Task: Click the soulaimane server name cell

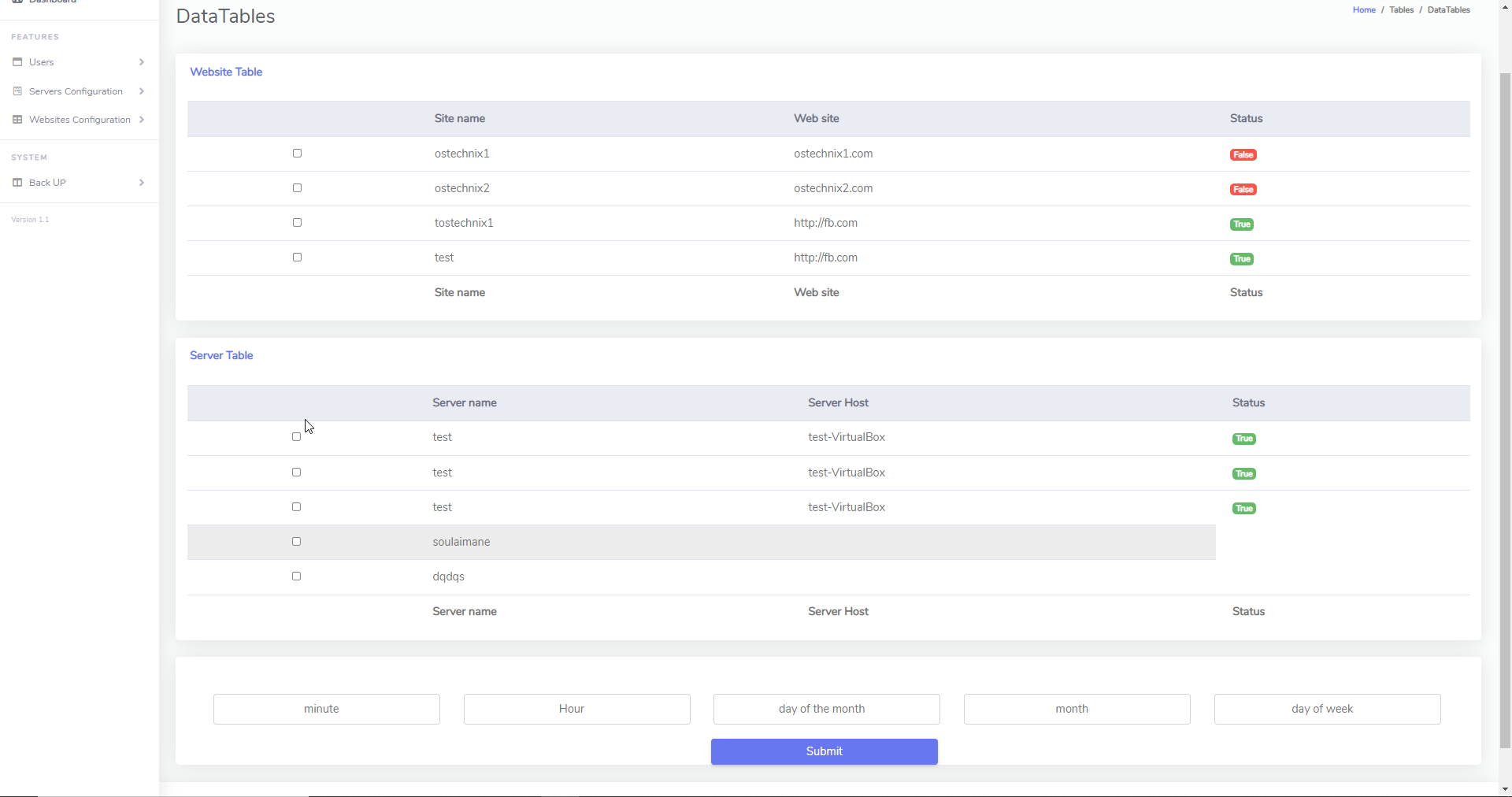Action: 461,542
